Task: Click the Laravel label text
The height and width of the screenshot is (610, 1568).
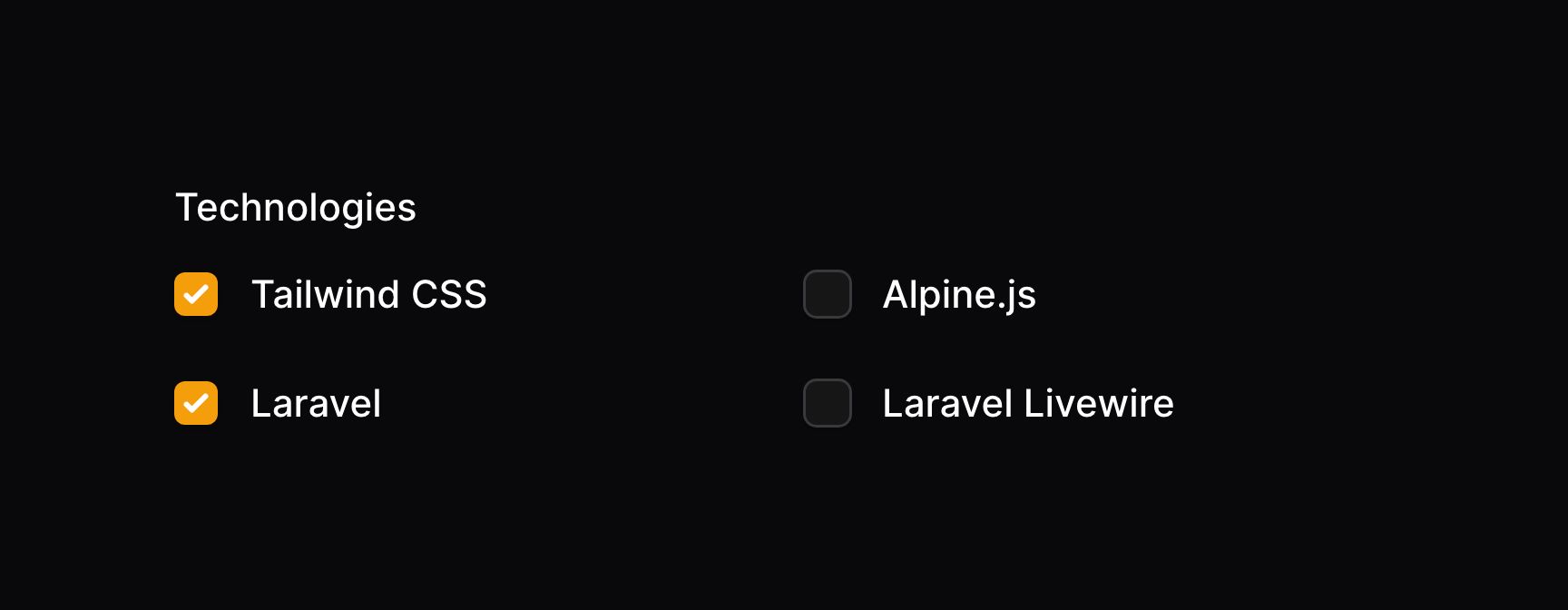Action: pos(316,403)
